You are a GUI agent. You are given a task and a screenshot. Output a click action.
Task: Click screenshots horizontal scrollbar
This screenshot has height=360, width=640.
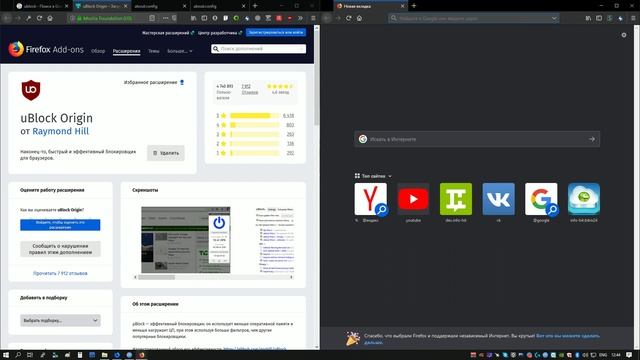tap(157, 277)
